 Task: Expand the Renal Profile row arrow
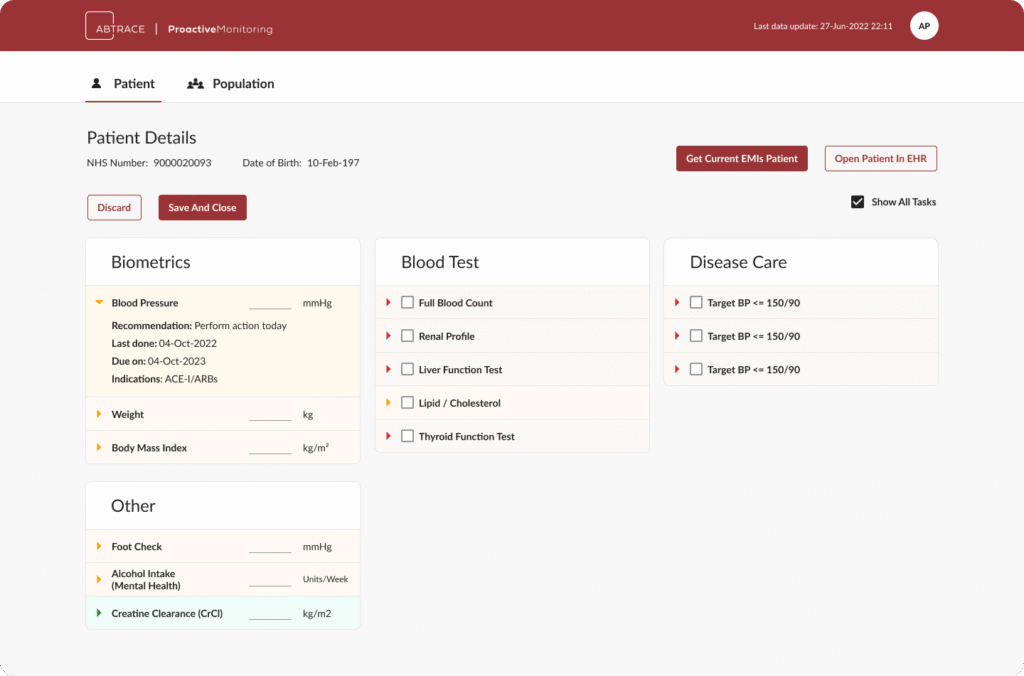[388, 336]
